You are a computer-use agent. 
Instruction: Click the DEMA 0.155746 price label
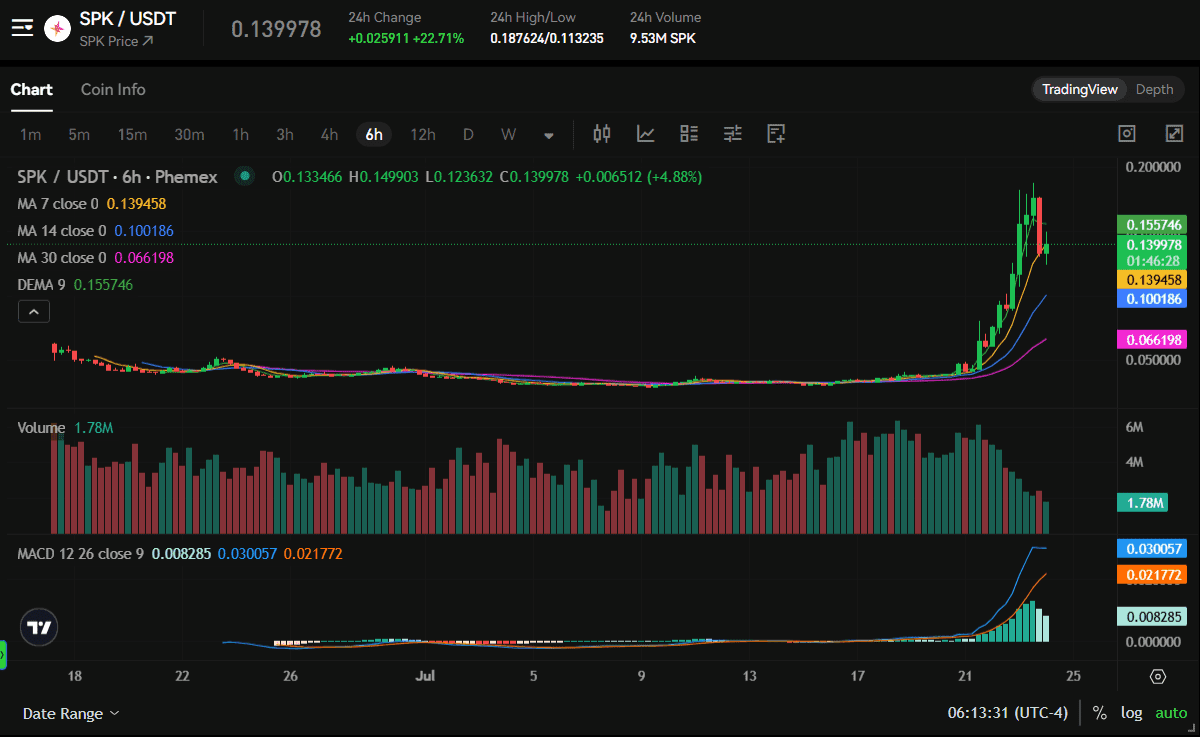(x=1154, y=224)
